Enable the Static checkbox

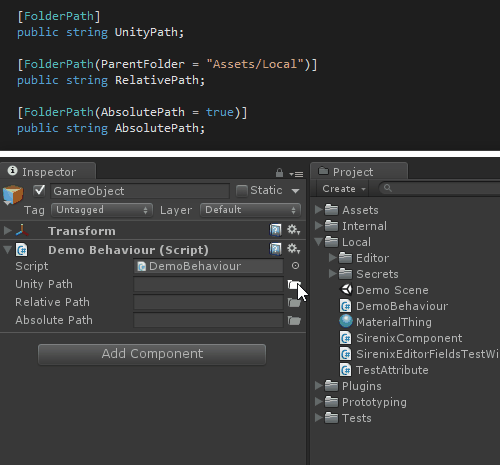(241, 191)
